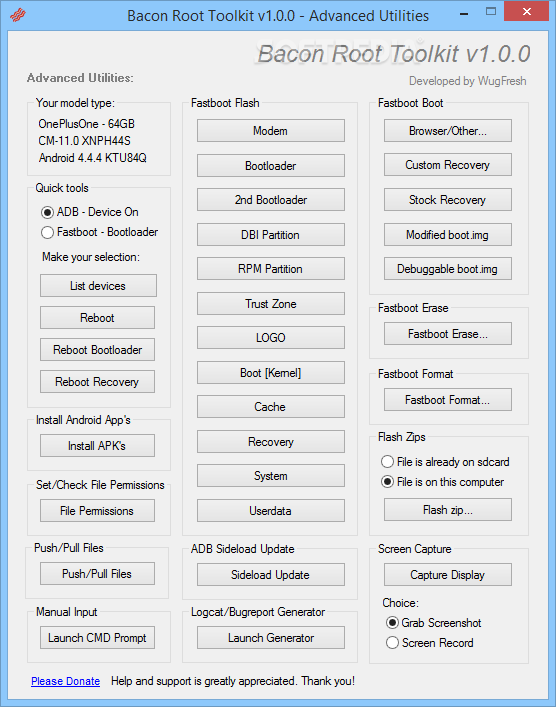Click the Reboot button
The width and height of the screenshot is (556, 707).
point(97,317)
